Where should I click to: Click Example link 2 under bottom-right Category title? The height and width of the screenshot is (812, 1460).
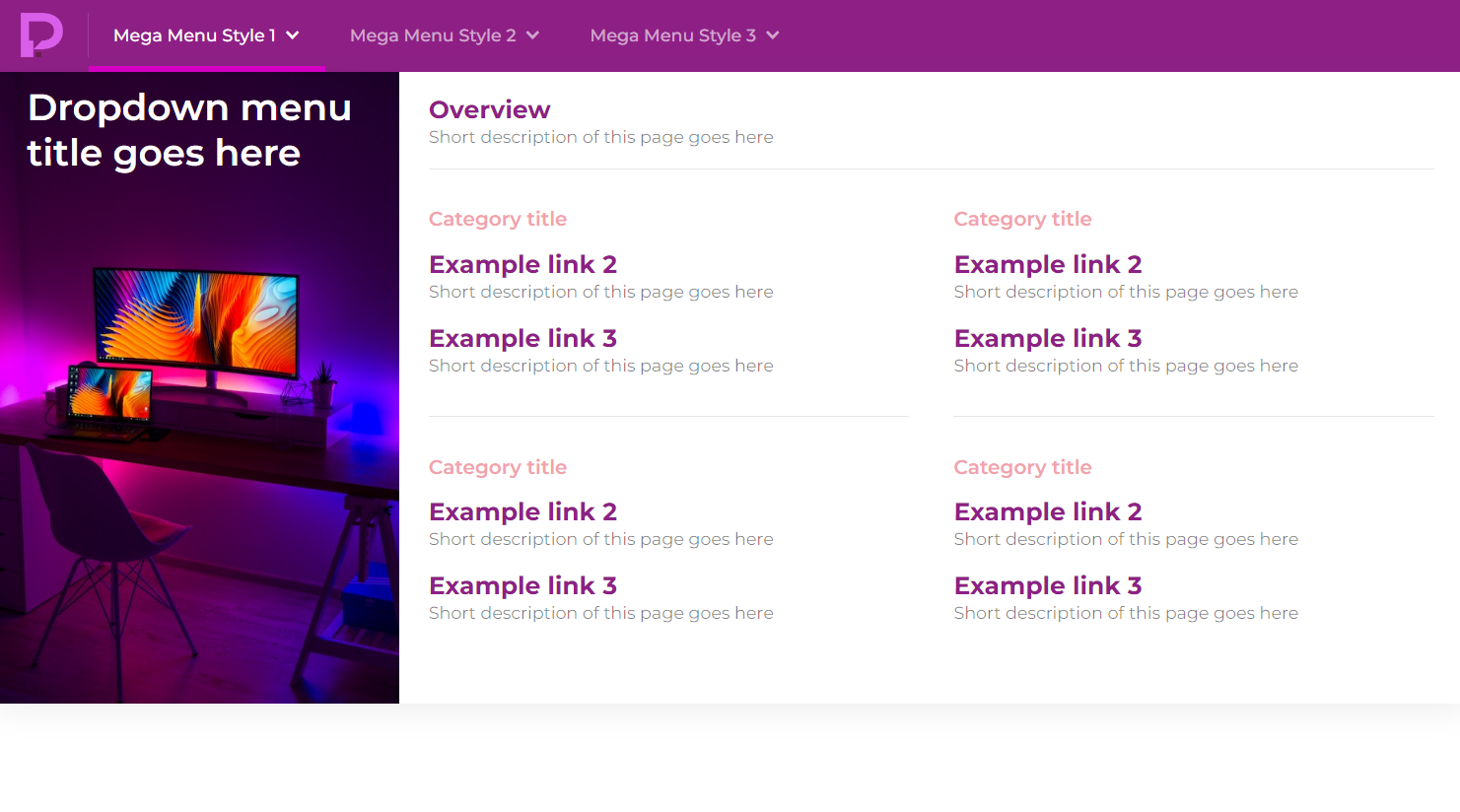pyautogui.click(x=1047, y=511)
